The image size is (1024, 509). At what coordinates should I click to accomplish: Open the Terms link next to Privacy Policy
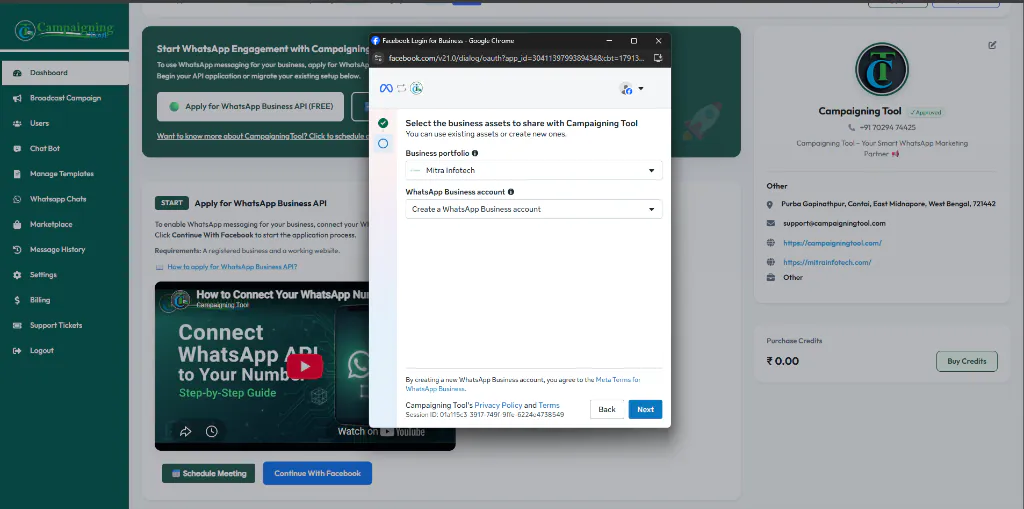click(x=549, y=405)
